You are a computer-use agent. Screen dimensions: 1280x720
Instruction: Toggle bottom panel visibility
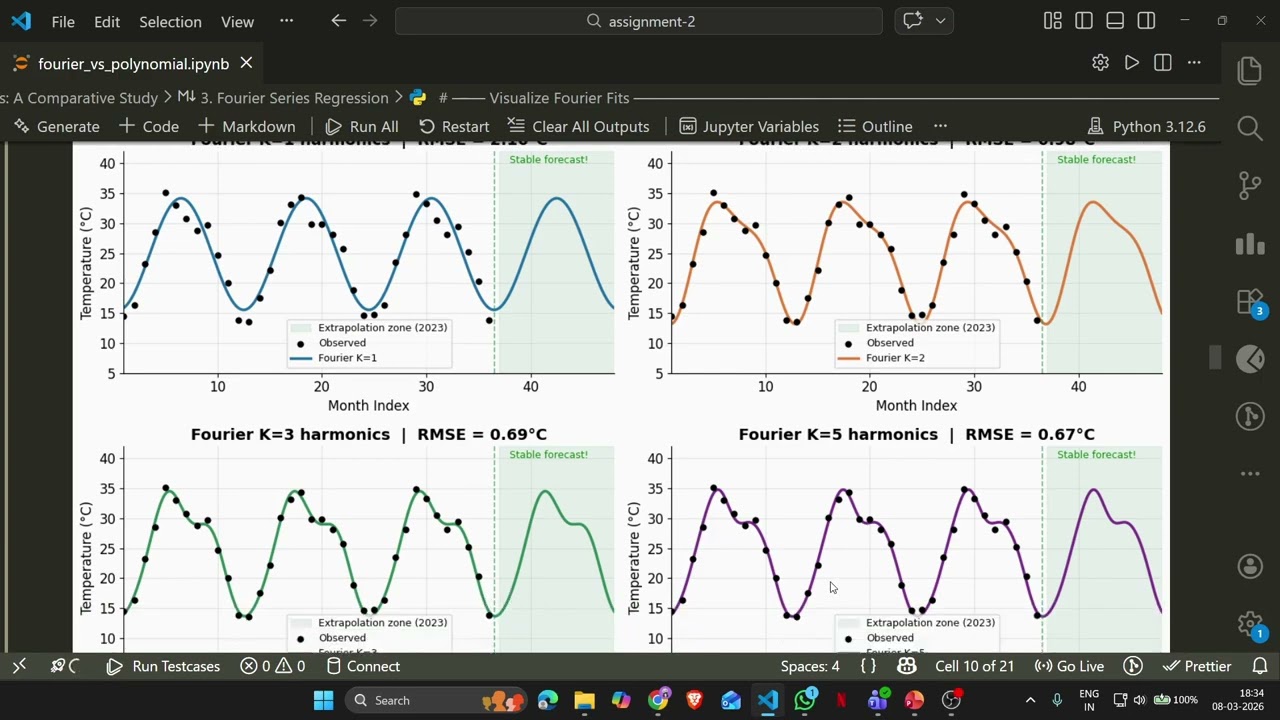tap(1115, 21)
